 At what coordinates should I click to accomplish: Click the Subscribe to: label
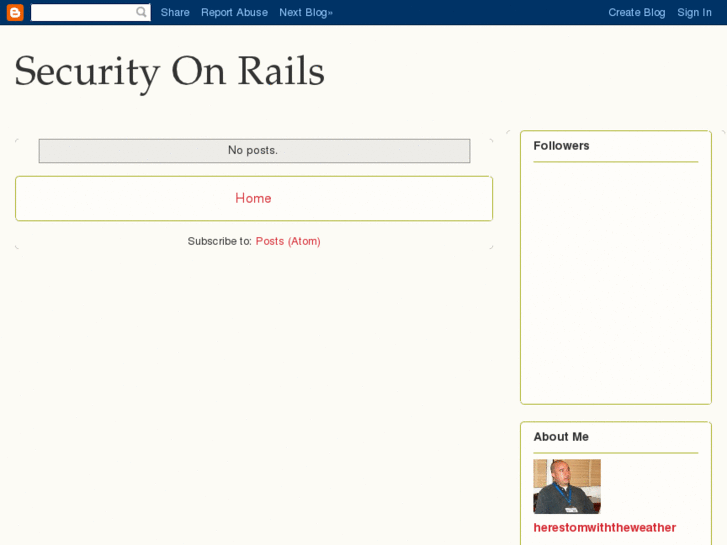coord(219,241)
